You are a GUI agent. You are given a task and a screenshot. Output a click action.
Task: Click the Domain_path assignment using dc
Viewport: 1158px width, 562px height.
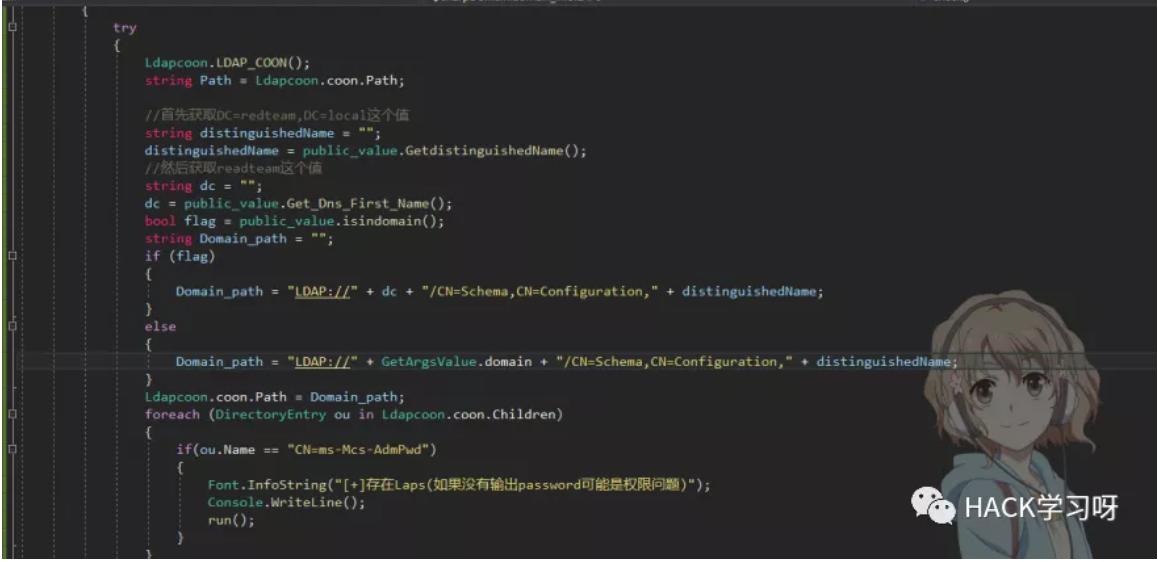(499, 291)
